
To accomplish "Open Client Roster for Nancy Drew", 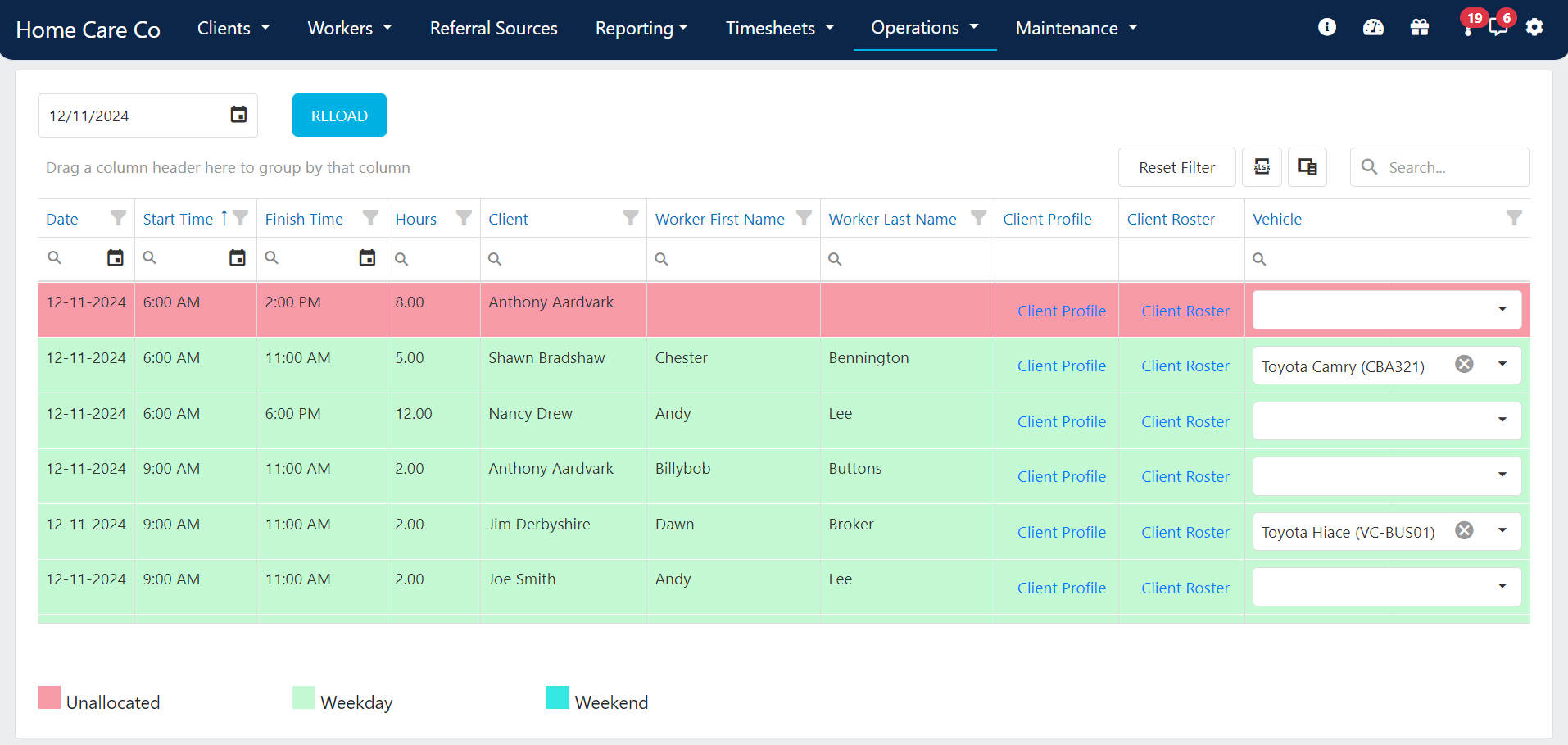I will (1185, 421).
